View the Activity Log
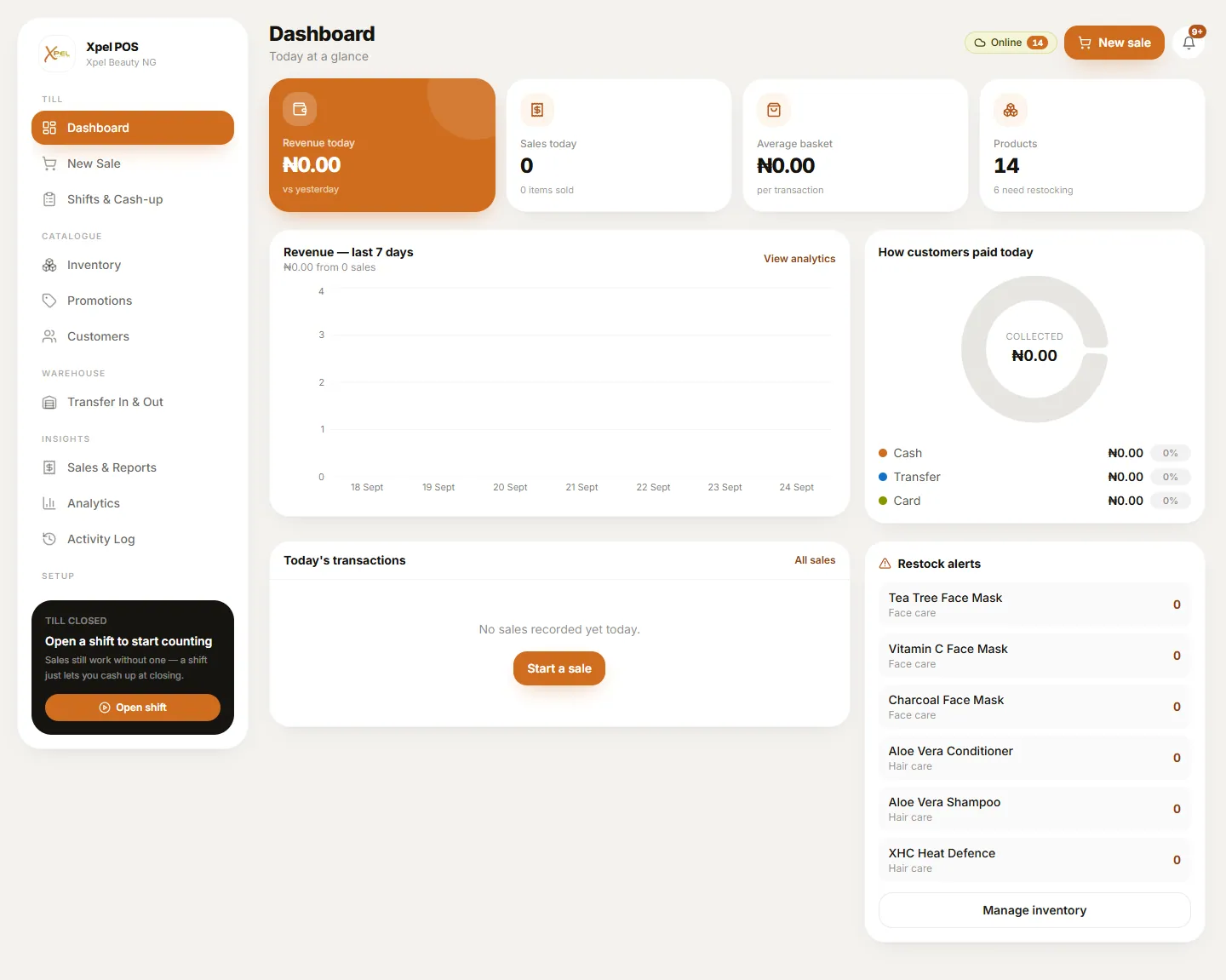The image size is (1226, 980). click(x=133, y=539)
